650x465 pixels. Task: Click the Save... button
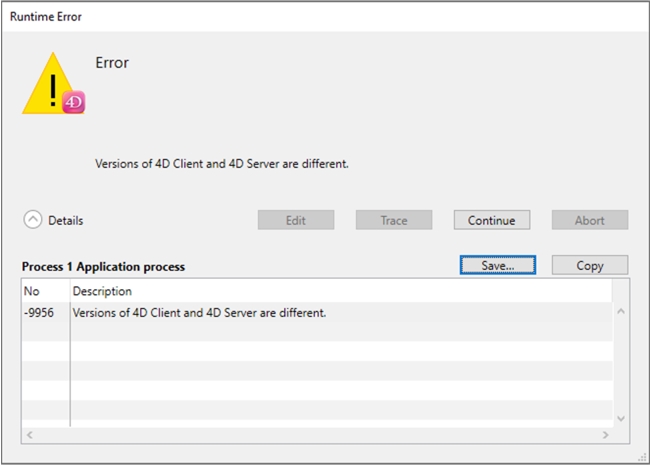click(x=498, y=265)
